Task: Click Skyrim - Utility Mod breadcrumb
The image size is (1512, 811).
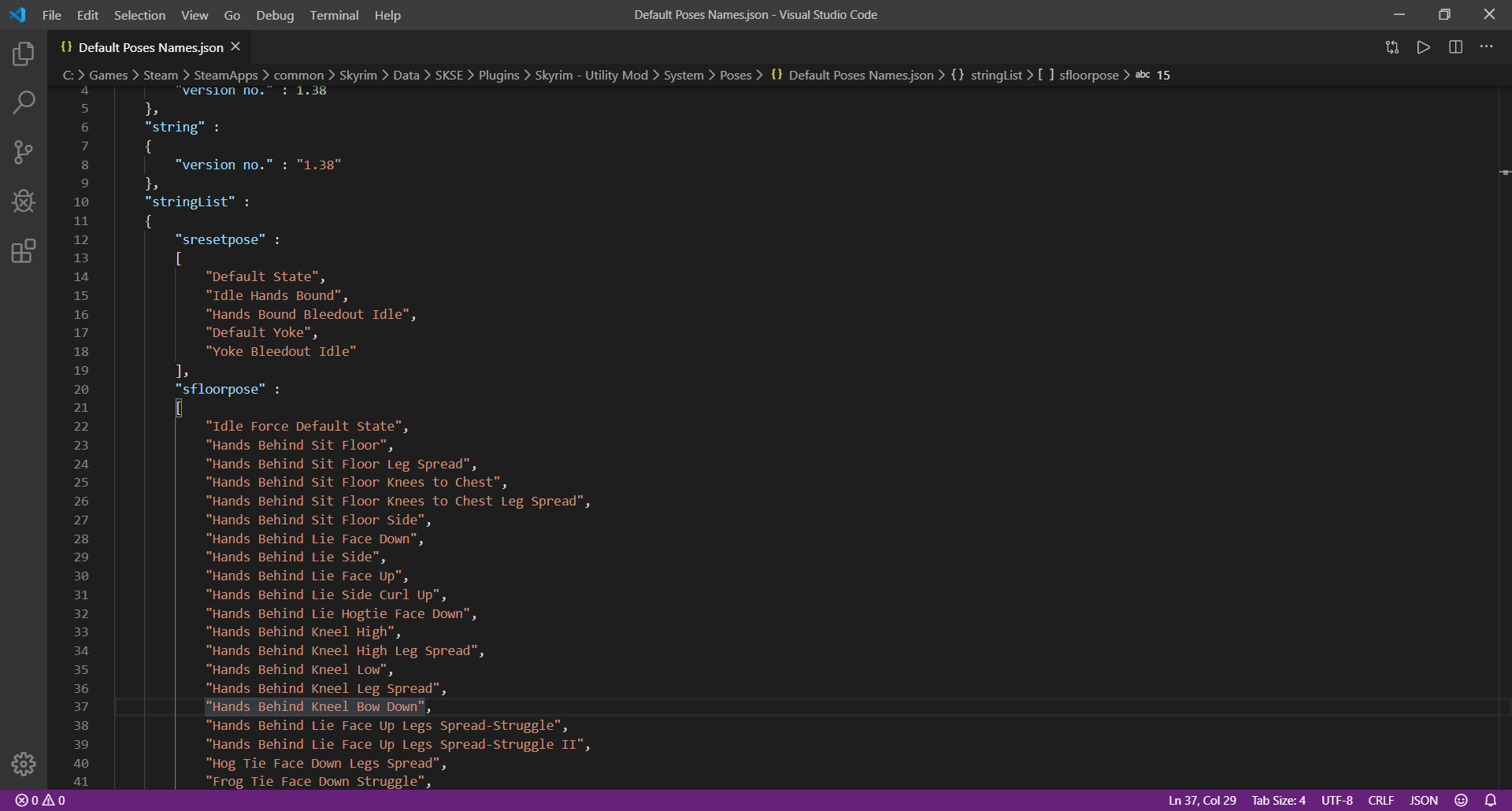Action: [591, 75]
